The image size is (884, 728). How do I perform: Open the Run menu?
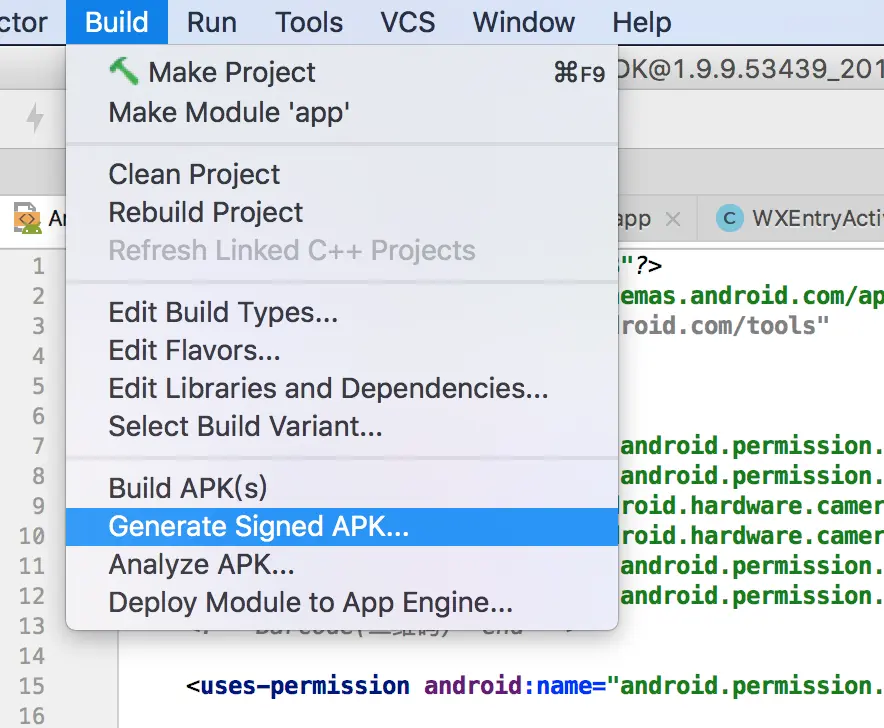(211, 22)
